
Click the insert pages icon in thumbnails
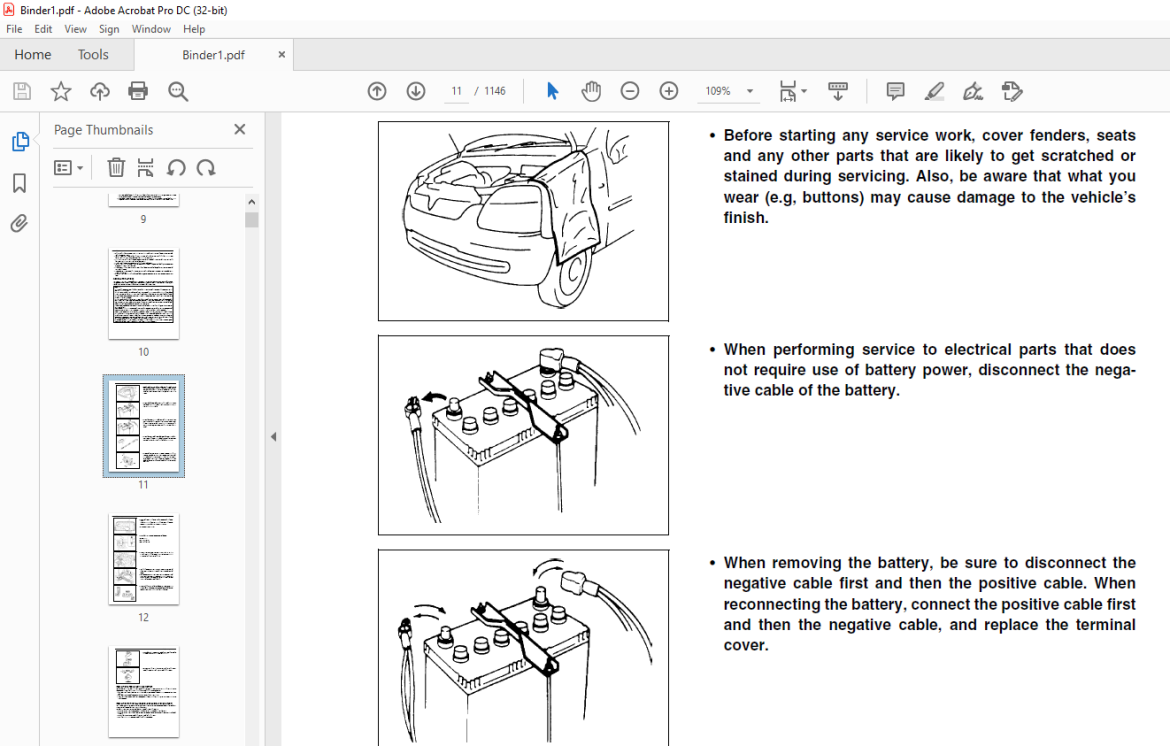[146, 167]
